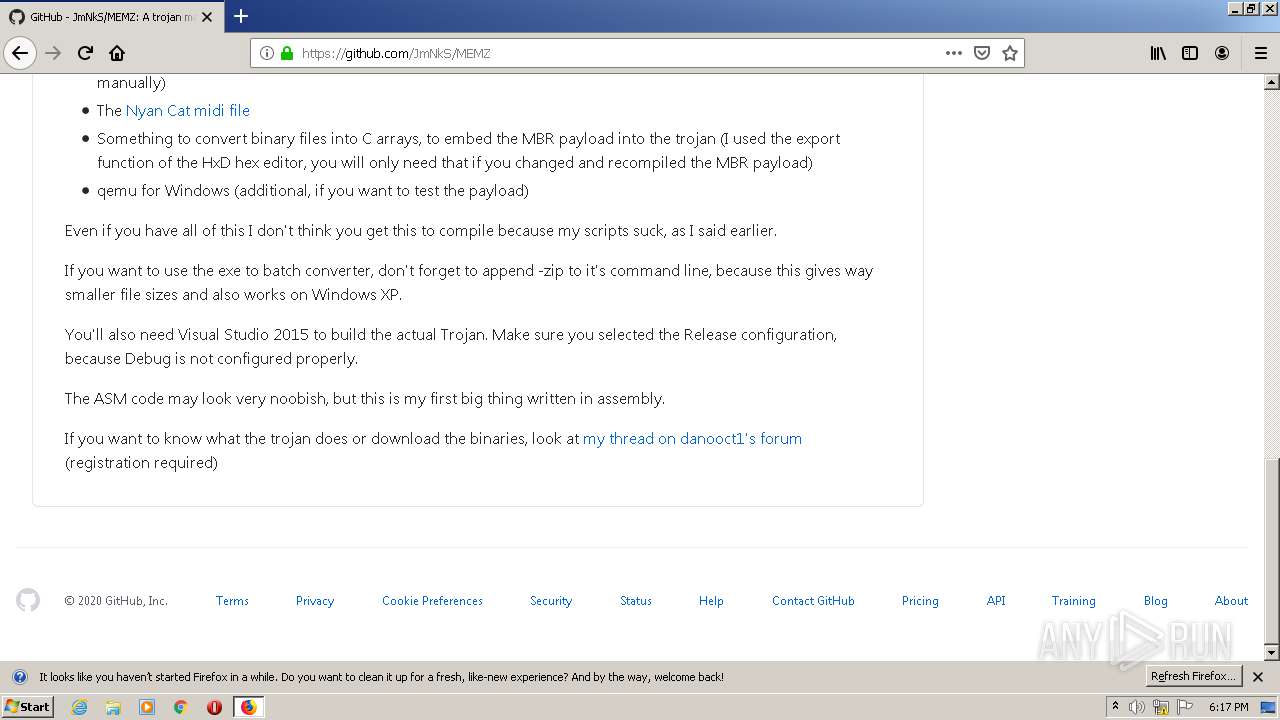Launch Opera browser from taskbar
This screenshot has width=1280, height=720.
tap(214, 707)
